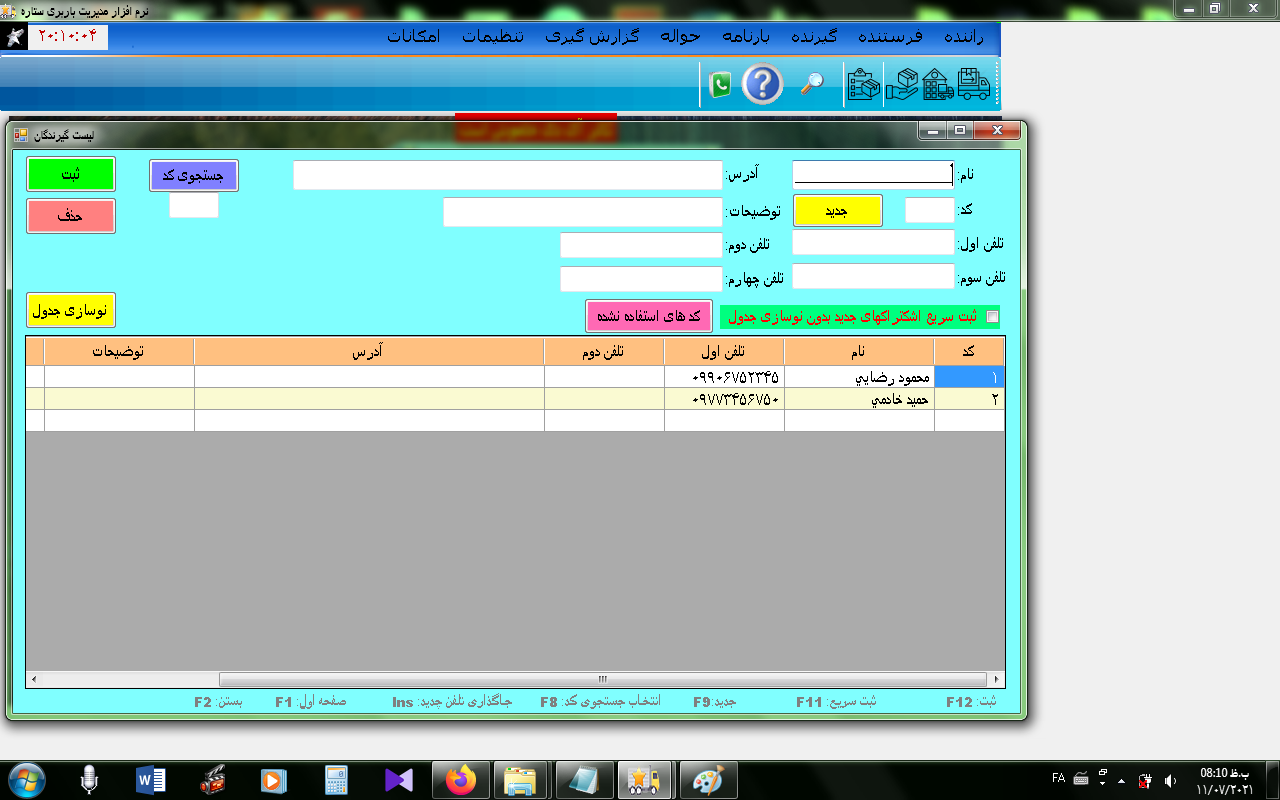Screen dimensions: 1280x800
Task: Open Calculator from taskbar
Action: [336, 779]
